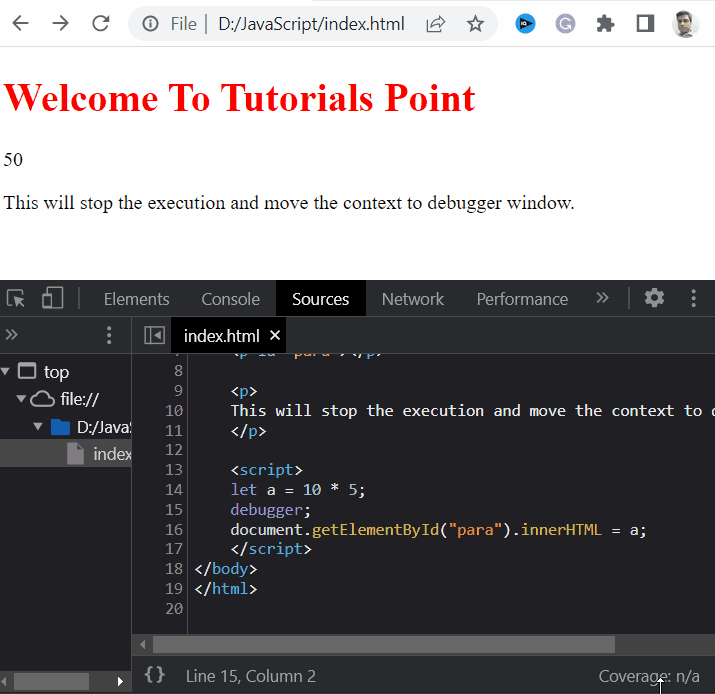Click the inspect element picker icon
Screen dimensions: 715x694
tap(16, 298)
